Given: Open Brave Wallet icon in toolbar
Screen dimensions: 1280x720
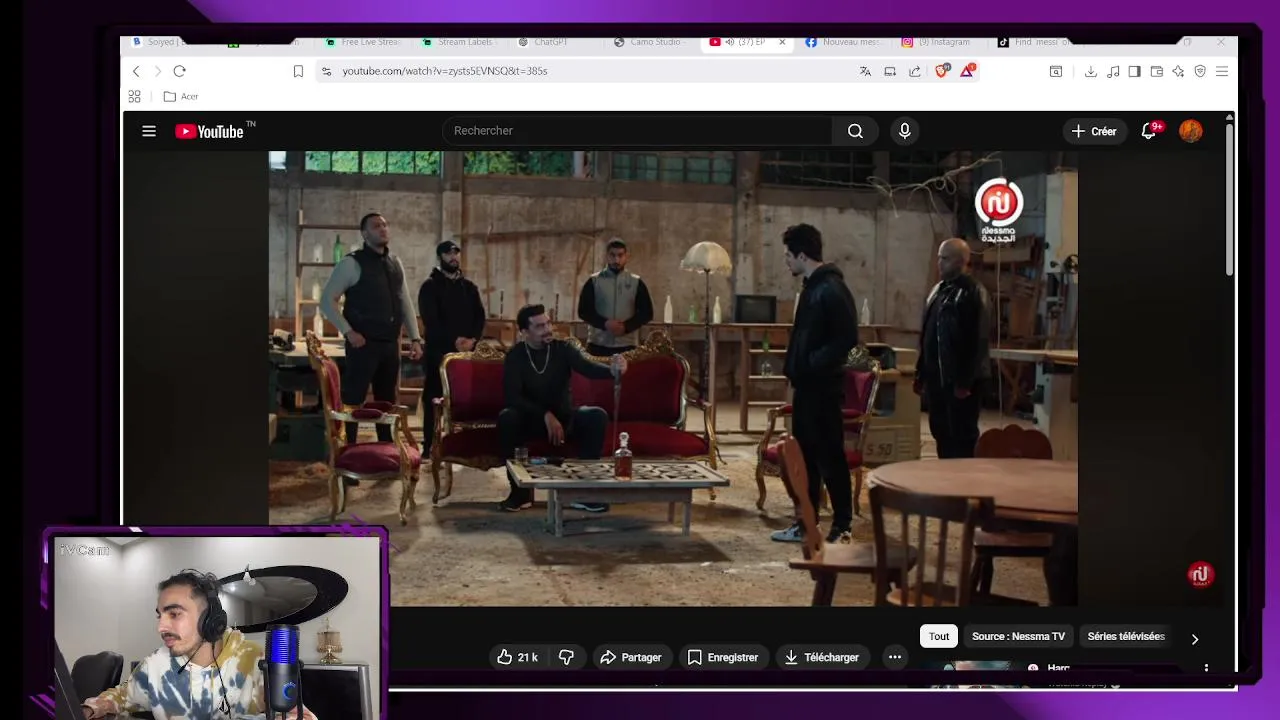Looking at the screenshot, I should click(x=1156, y=71).
